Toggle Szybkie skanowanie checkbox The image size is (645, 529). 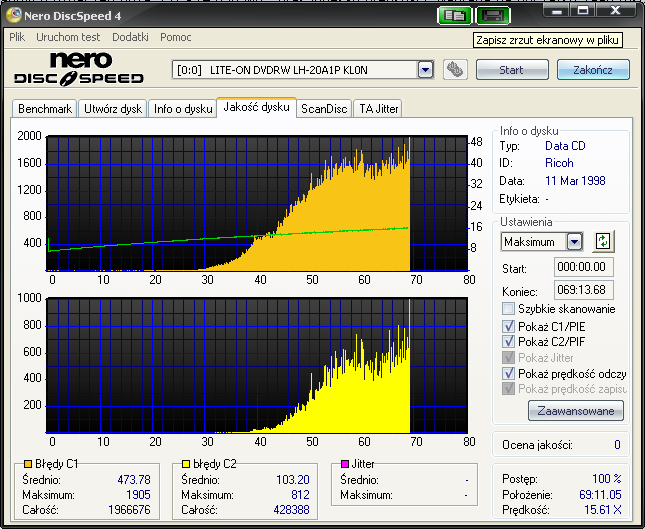[x=508, y=309]
